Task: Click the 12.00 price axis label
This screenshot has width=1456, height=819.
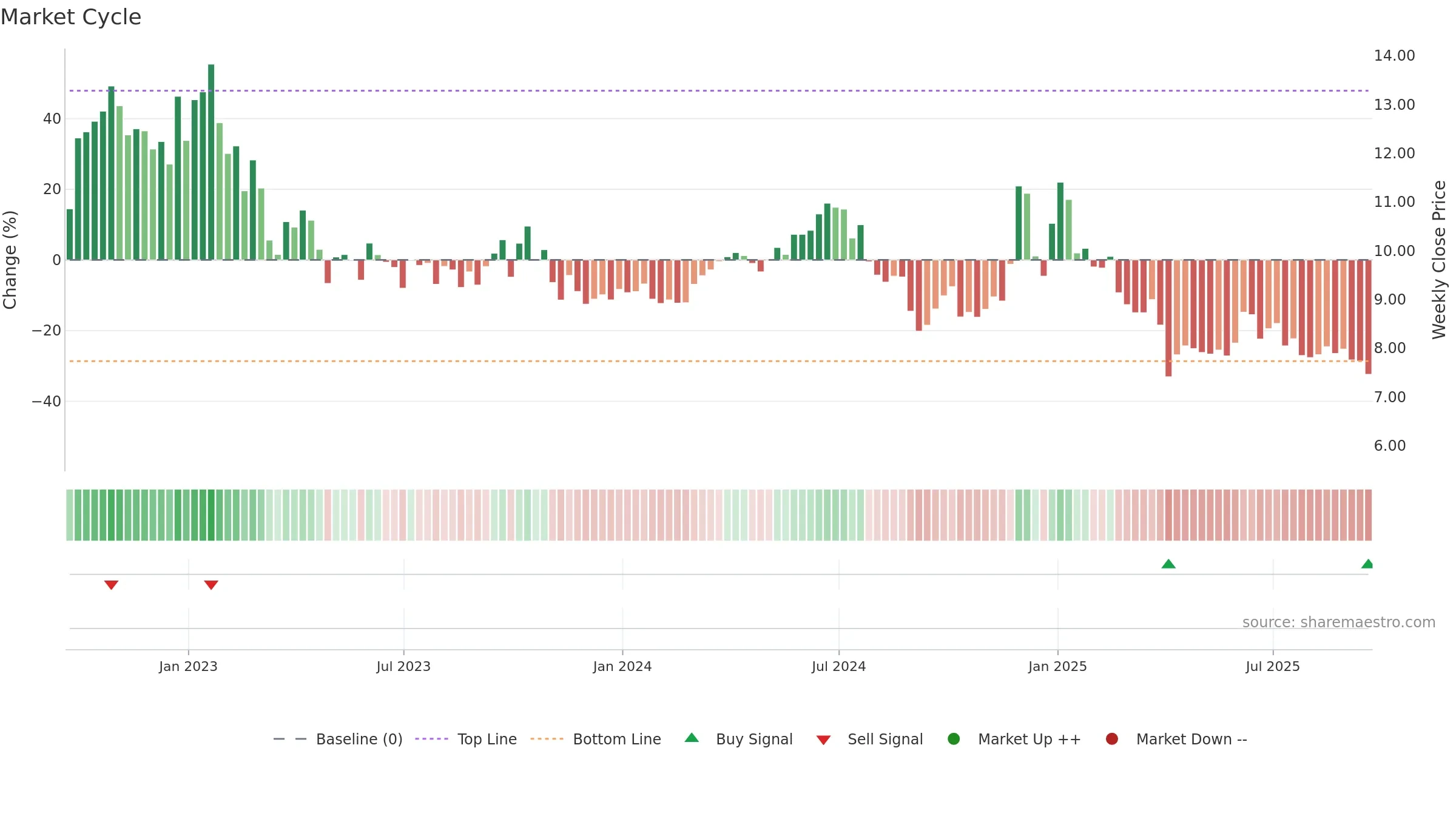Action: point(1394,153)
